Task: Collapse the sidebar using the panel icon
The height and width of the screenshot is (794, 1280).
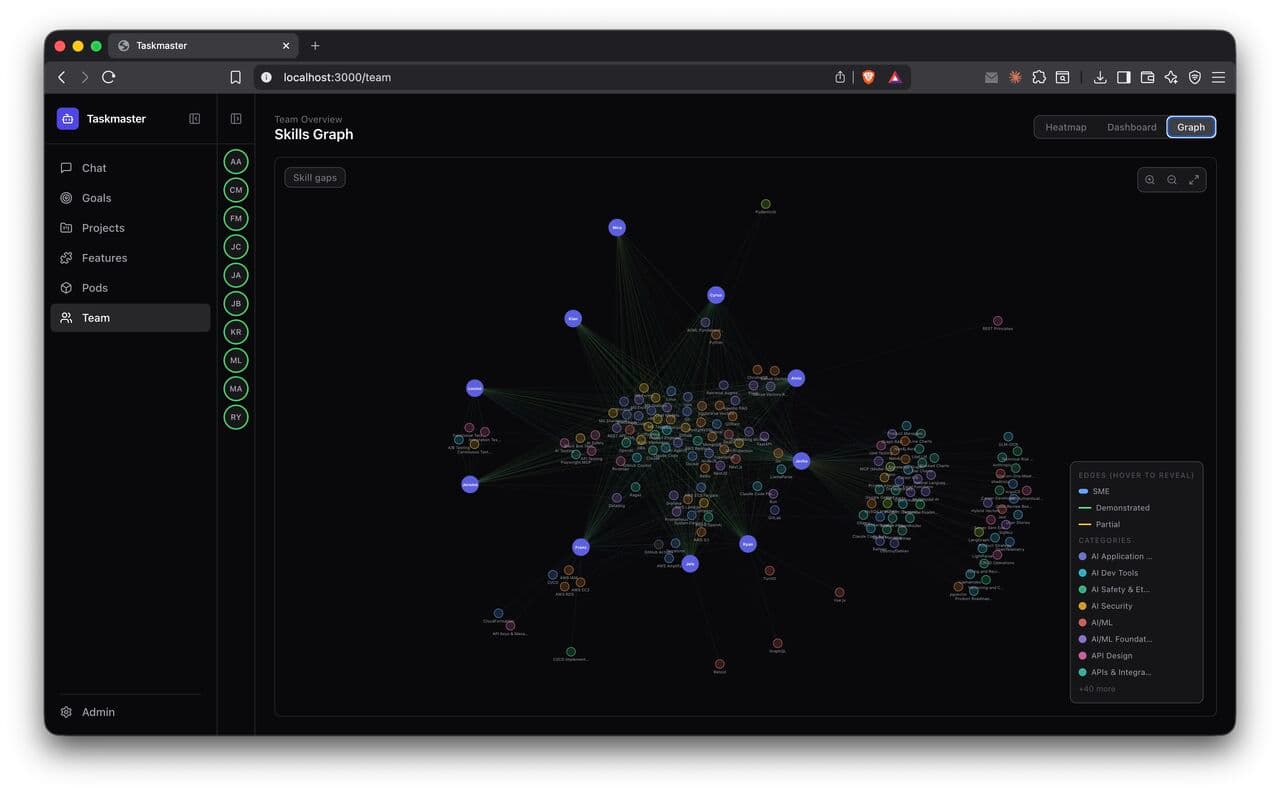Action: 194,118
